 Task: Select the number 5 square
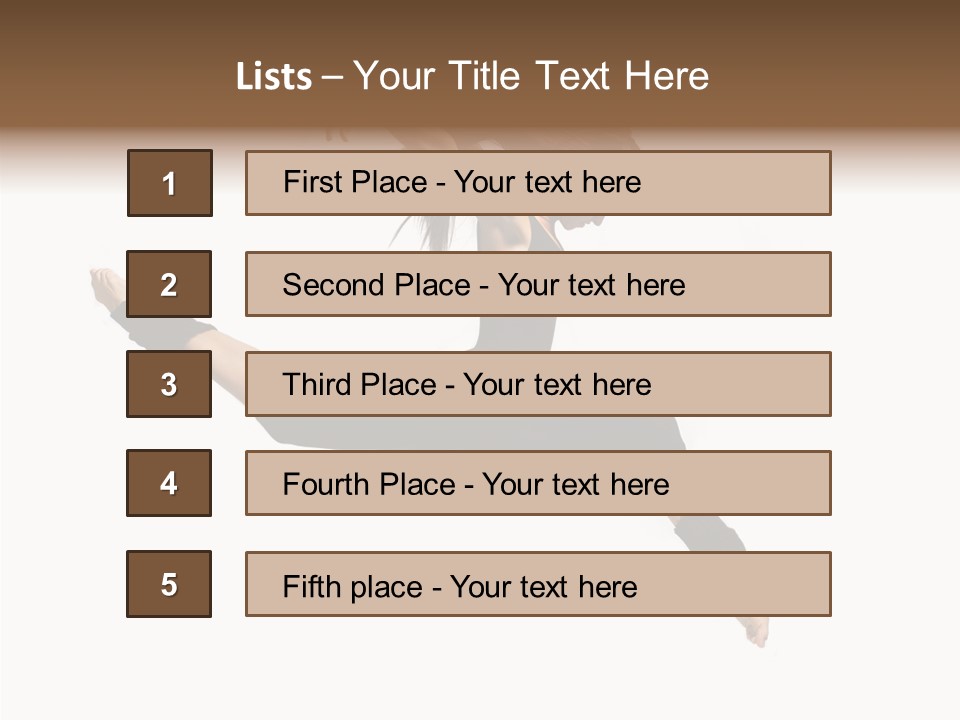(x=169, y=584)
